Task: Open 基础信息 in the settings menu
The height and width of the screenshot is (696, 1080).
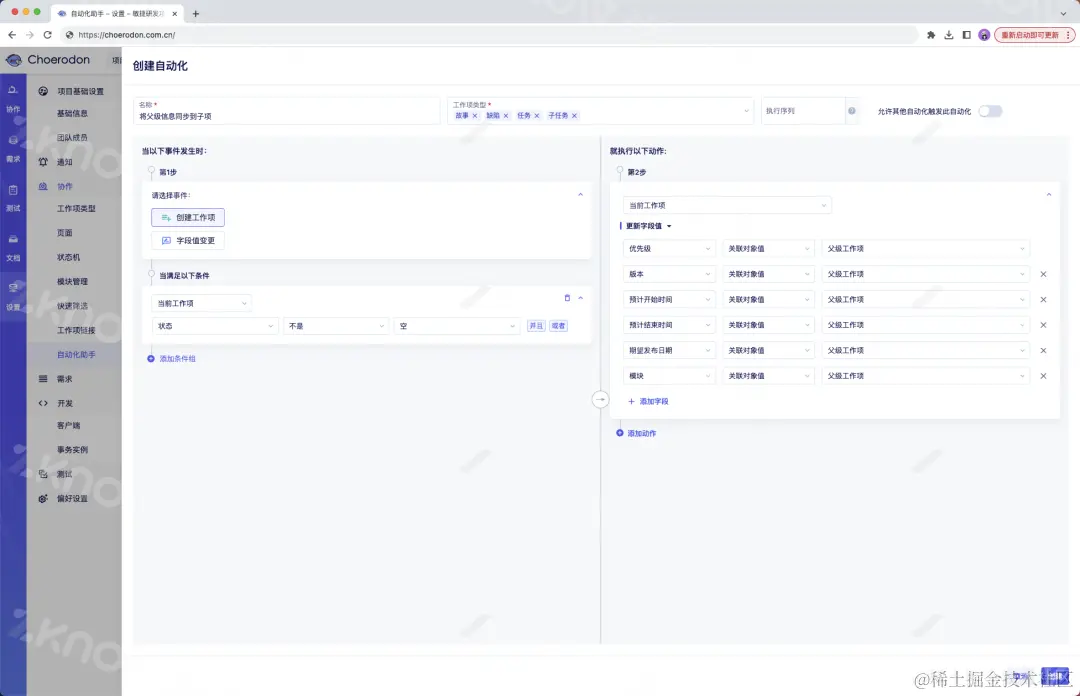Action: [72, 114]
